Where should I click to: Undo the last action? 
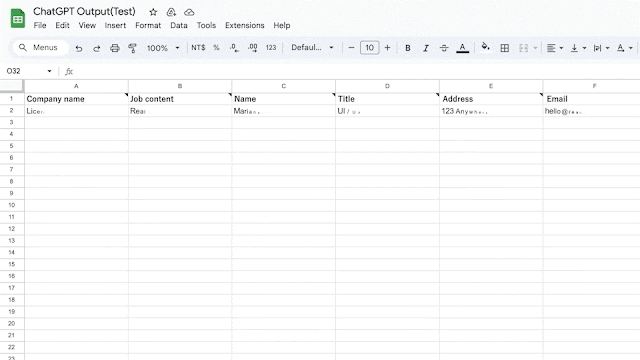pyautogui.click(x=79, y=48)
